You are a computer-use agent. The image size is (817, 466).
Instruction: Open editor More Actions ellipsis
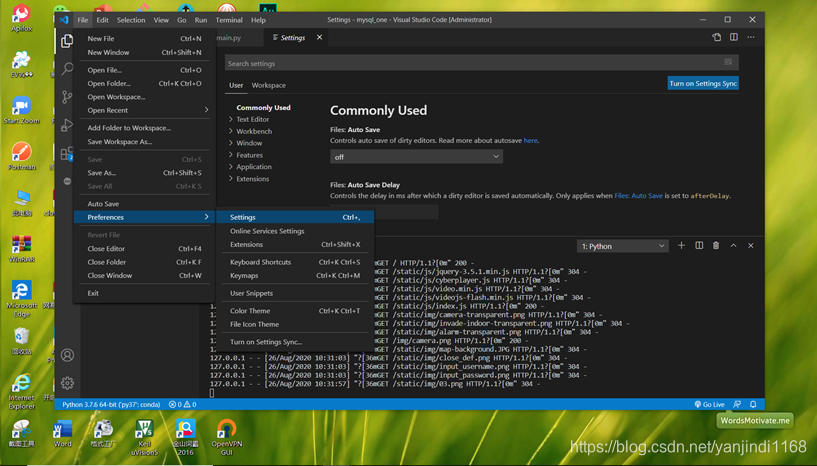pyautogui.click(x=751, y=37)
